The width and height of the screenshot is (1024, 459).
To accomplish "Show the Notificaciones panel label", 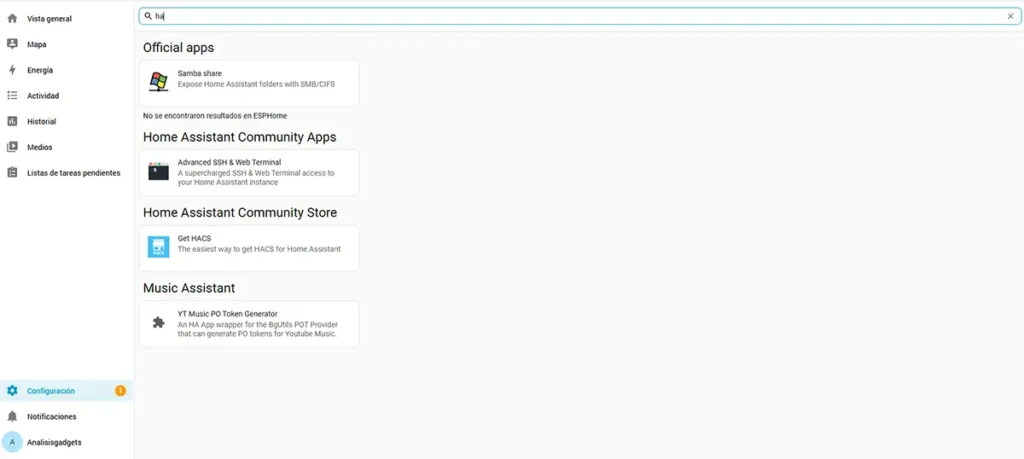I will pos(52,417).
